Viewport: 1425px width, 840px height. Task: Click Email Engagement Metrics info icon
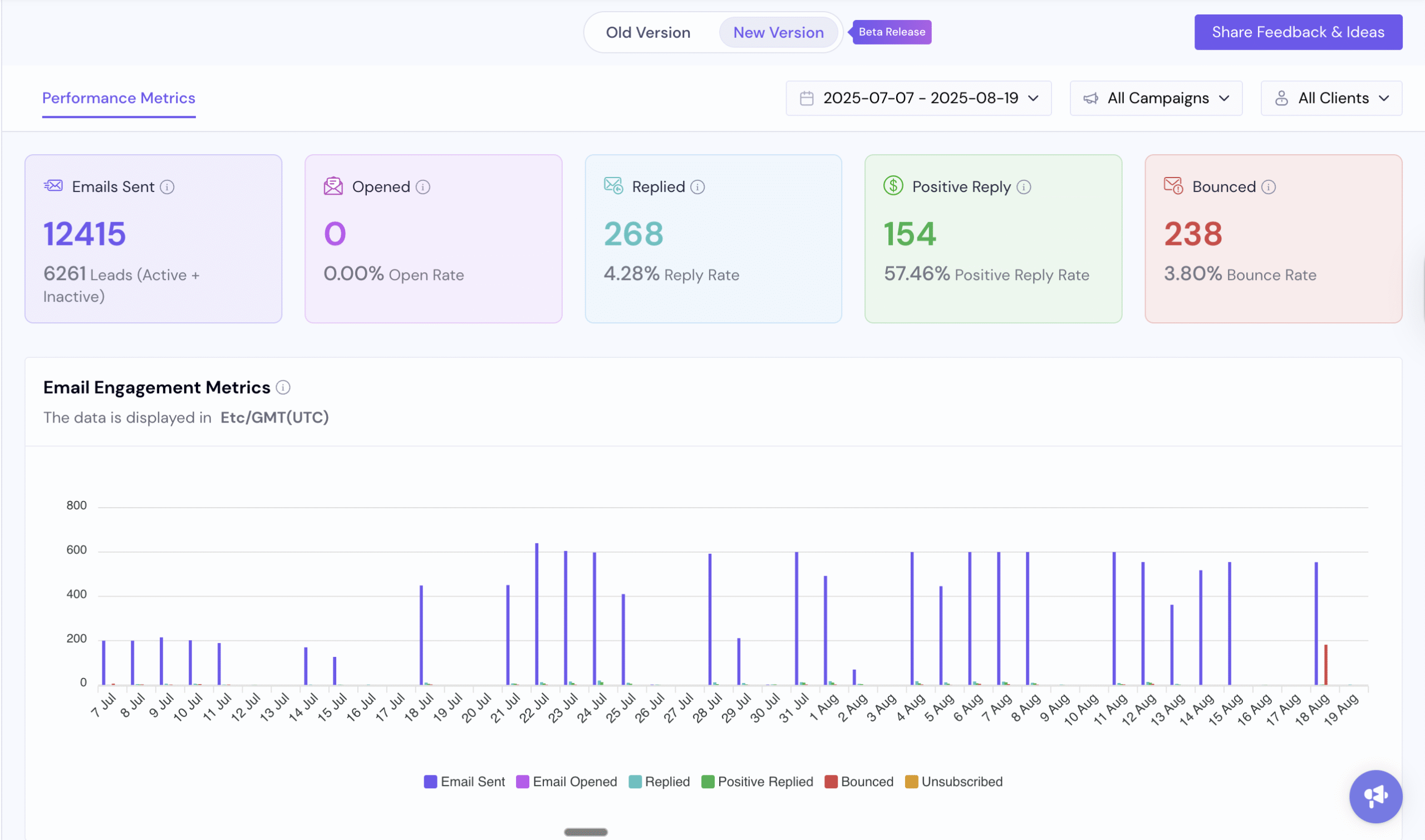(x=283, y=387)
